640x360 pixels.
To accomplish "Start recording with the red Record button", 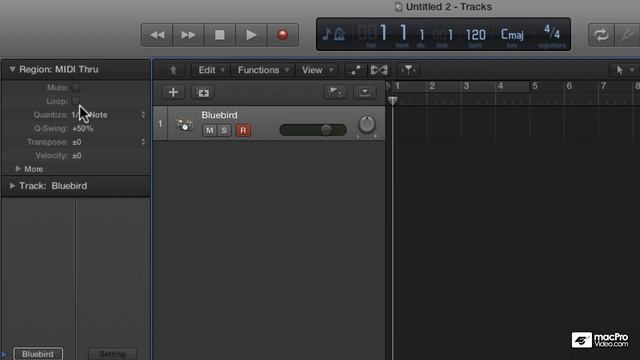I will [x=282, y=35].
